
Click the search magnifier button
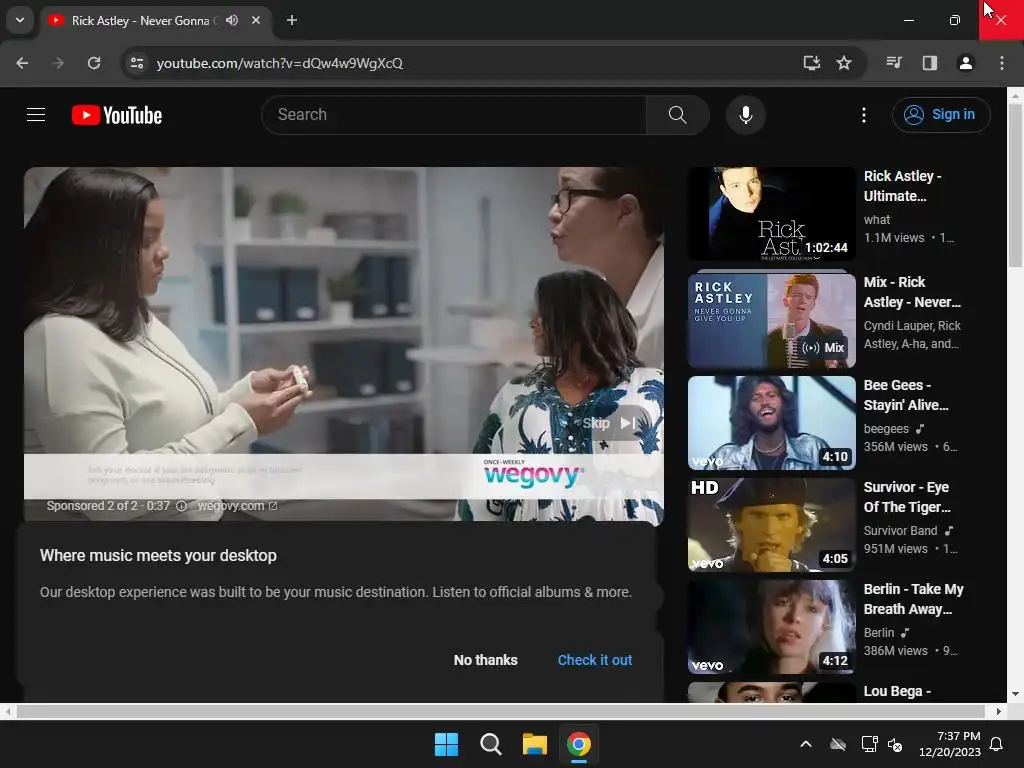(677, 115)
